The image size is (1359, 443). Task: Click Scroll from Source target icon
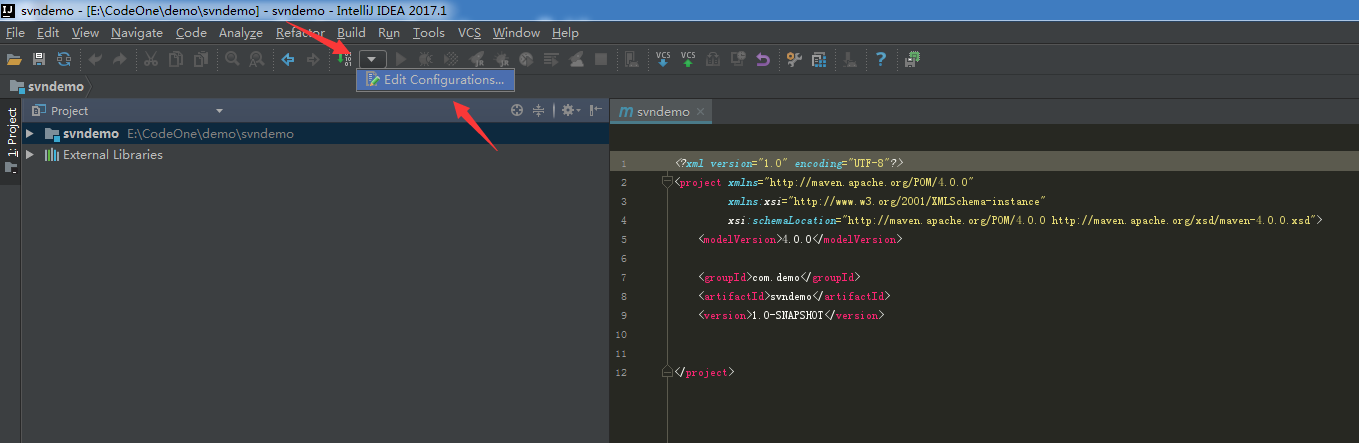pyautogui.click(x=517, y=110)
